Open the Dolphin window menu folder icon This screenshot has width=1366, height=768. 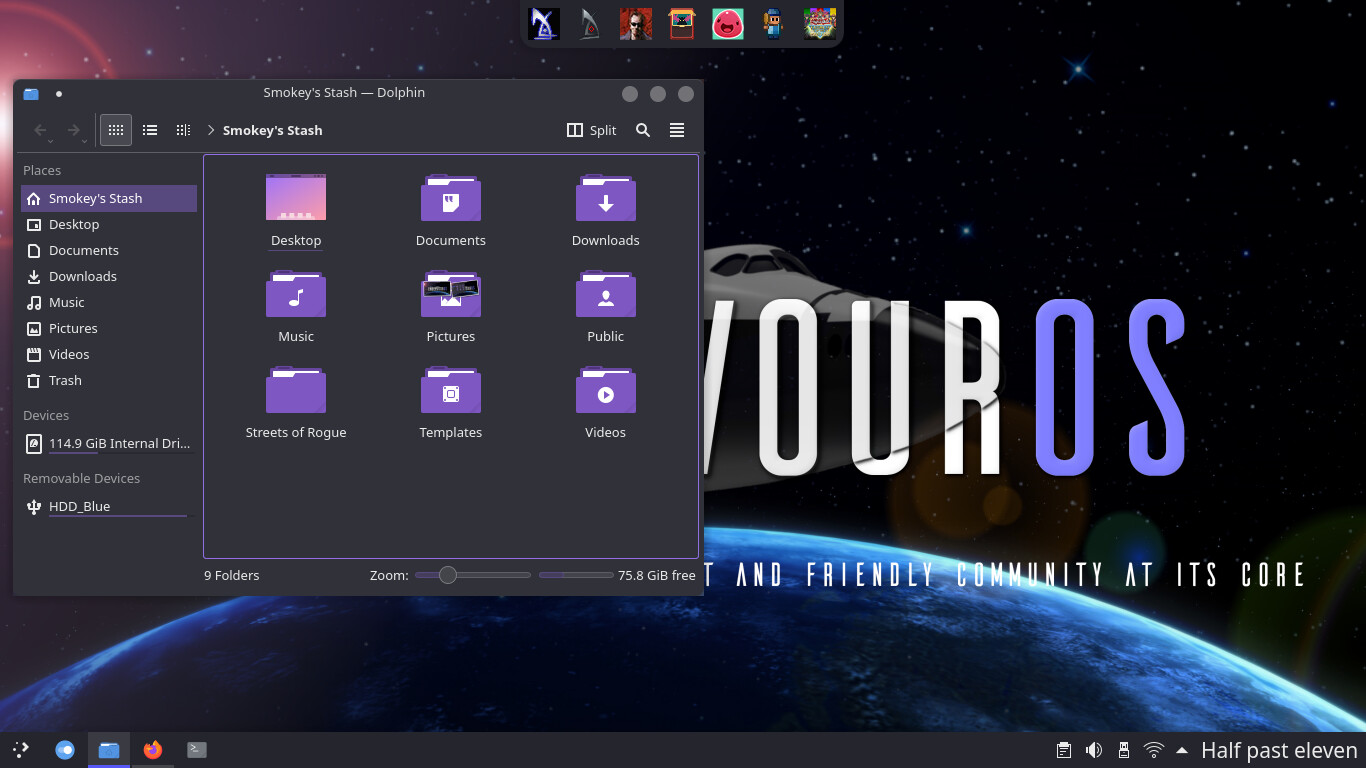coord(31,93)
